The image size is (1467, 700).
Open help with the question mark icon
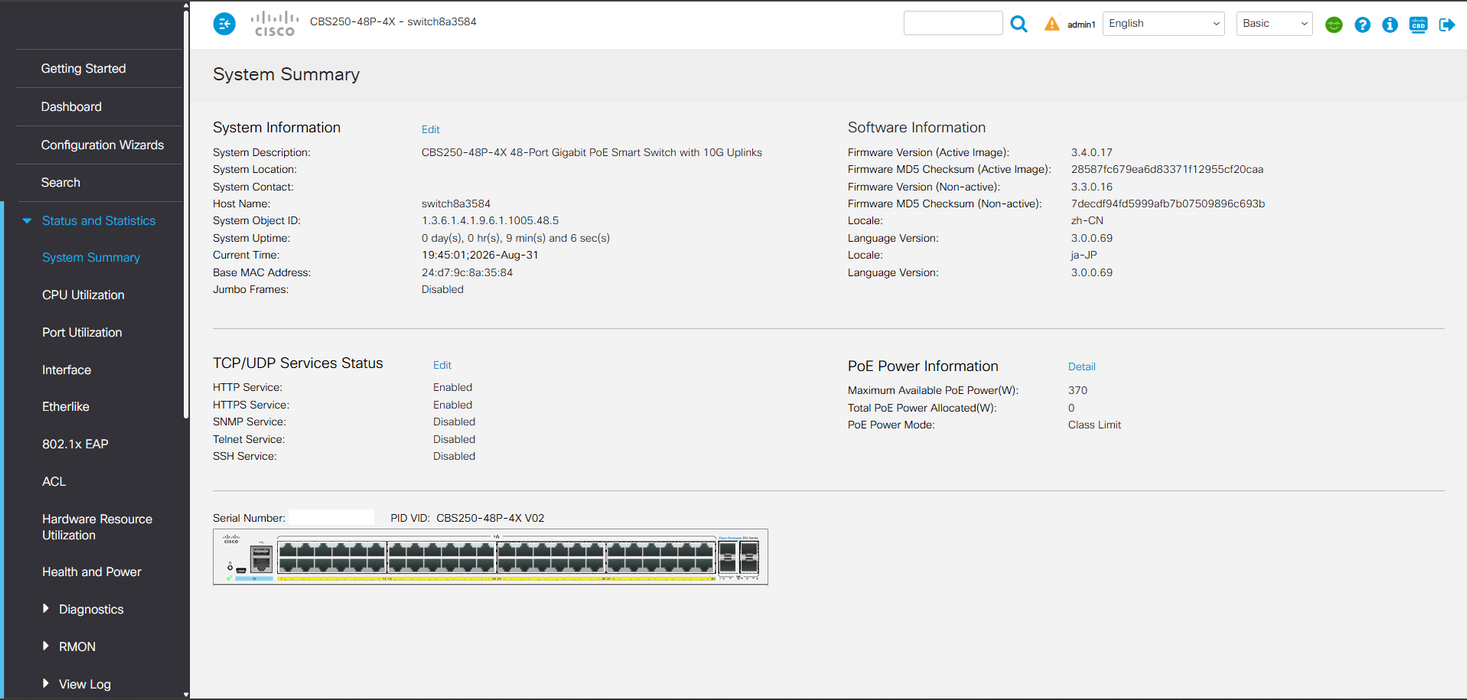coord(1362,24)
